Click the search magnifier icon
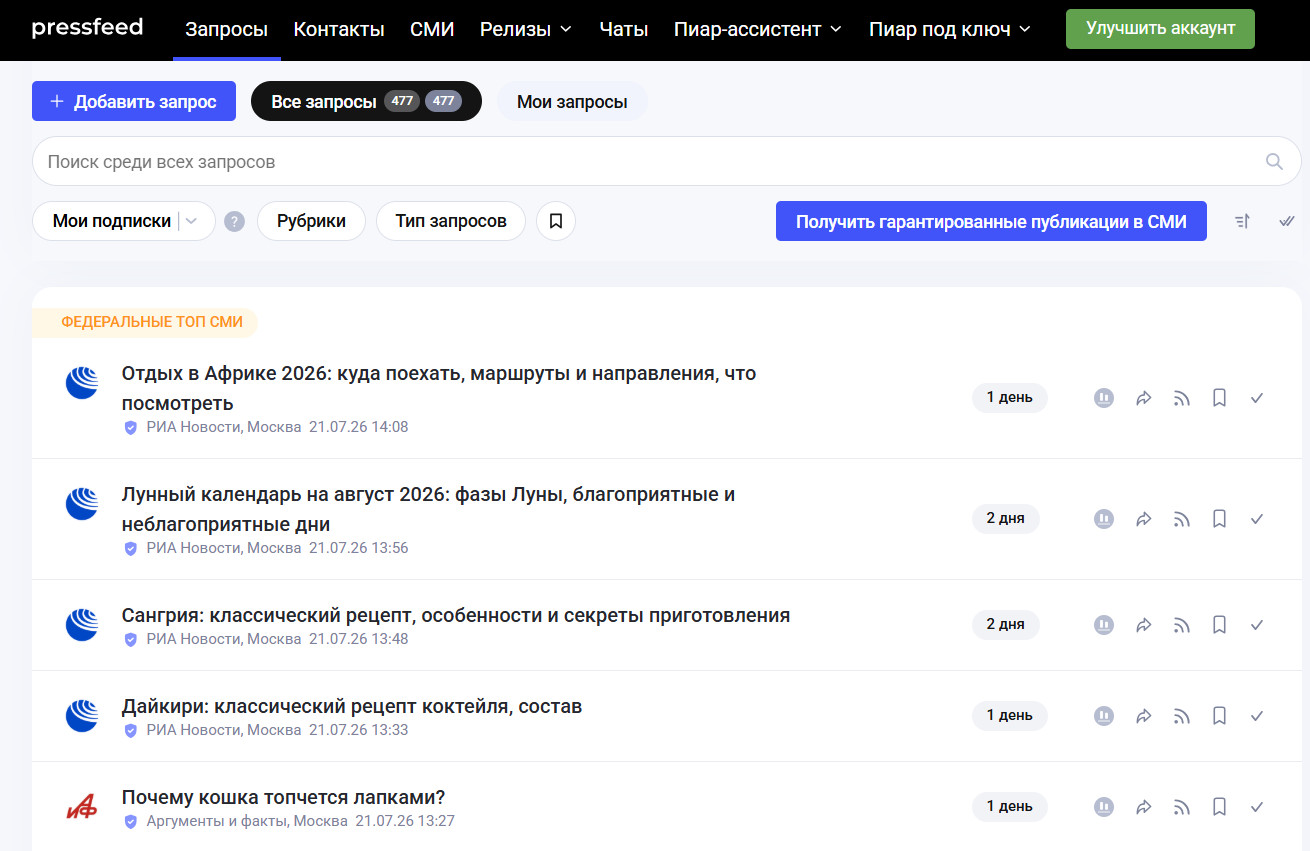 tap(1274, 161)
